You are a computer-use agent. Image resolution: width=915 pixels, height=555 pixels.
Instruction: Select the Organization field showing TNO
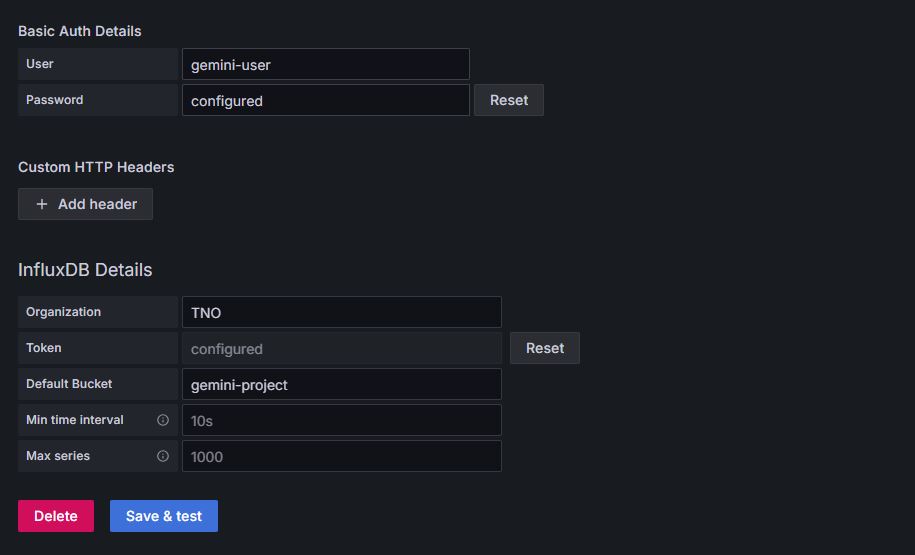pos(341,312)
